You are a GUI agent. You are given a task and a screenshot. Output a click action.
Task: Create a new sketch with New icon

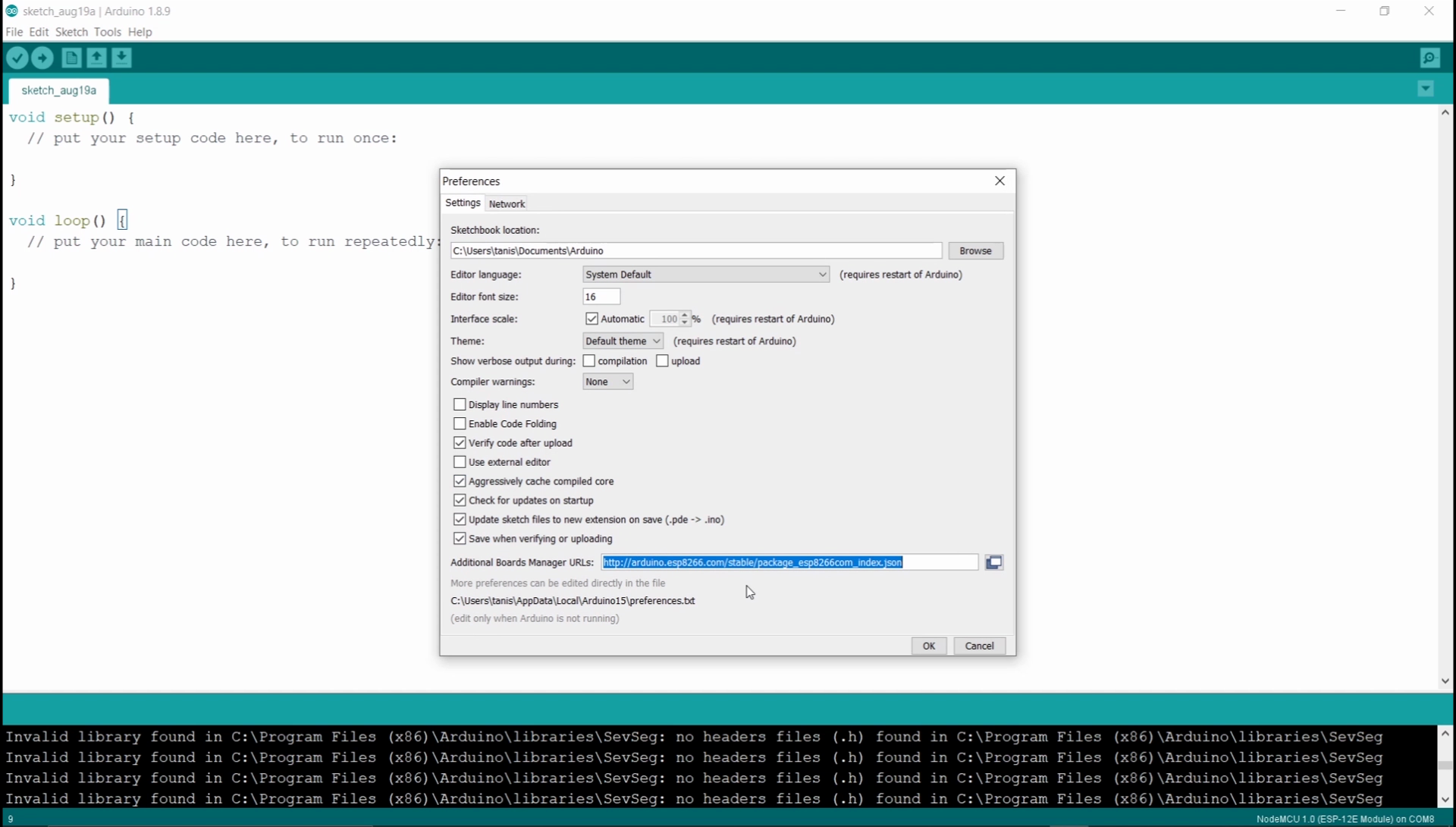(71, 58)
